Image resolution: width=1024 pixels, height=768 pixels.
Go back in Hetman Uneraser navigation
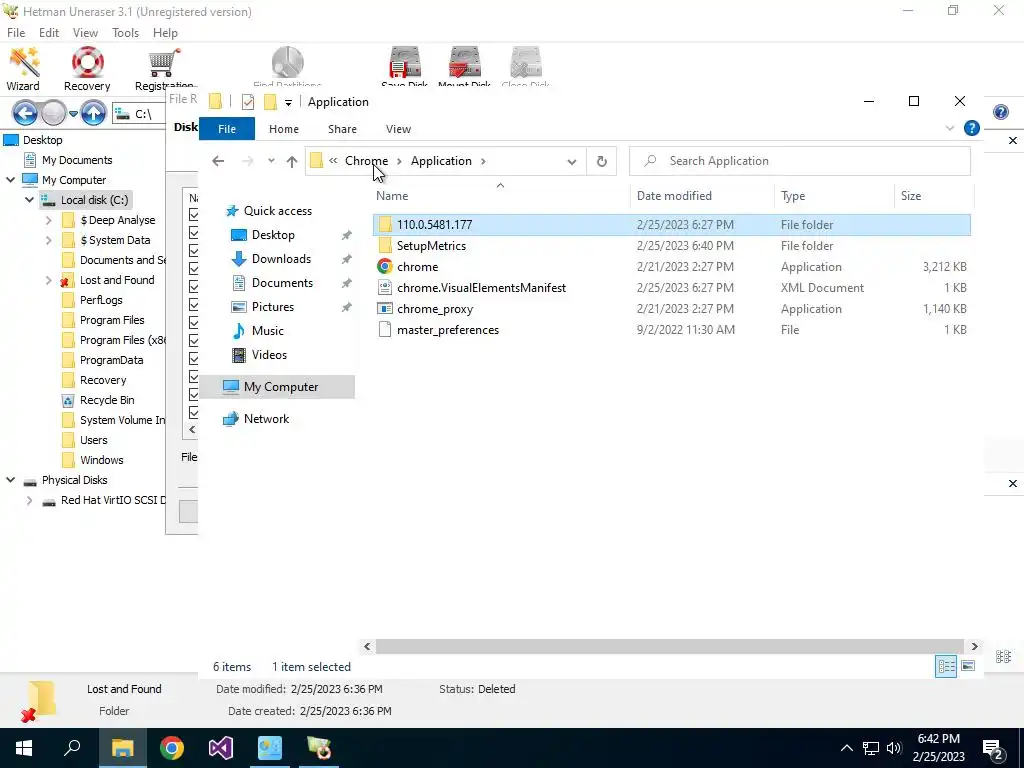(x=25, y=114)
